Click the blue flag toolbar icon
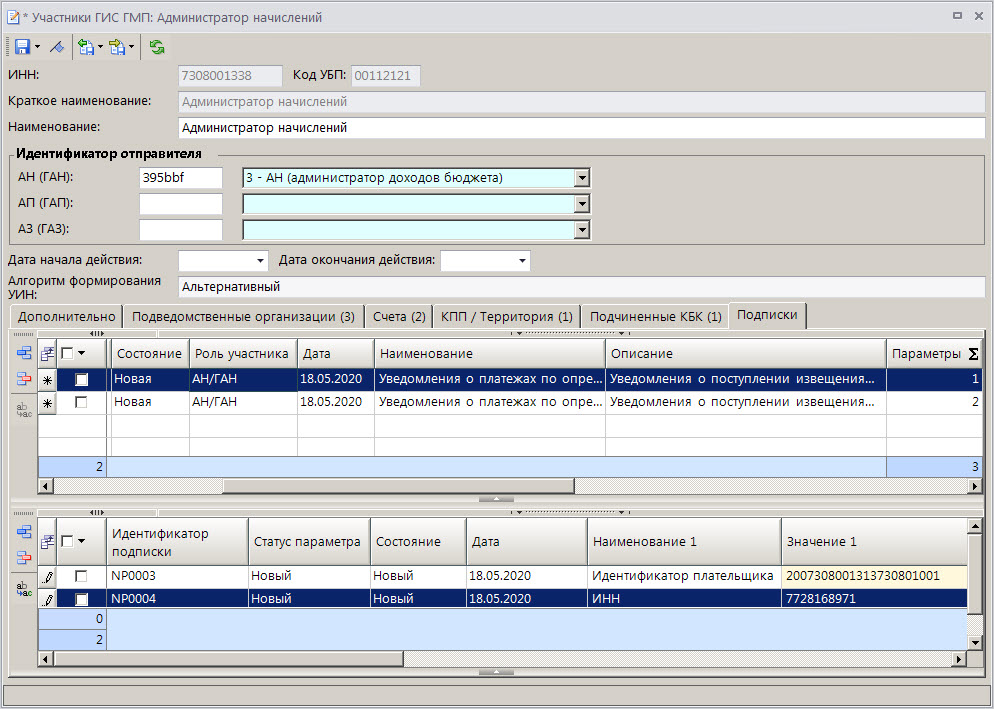The image size is (994, 709). (57, 47)
